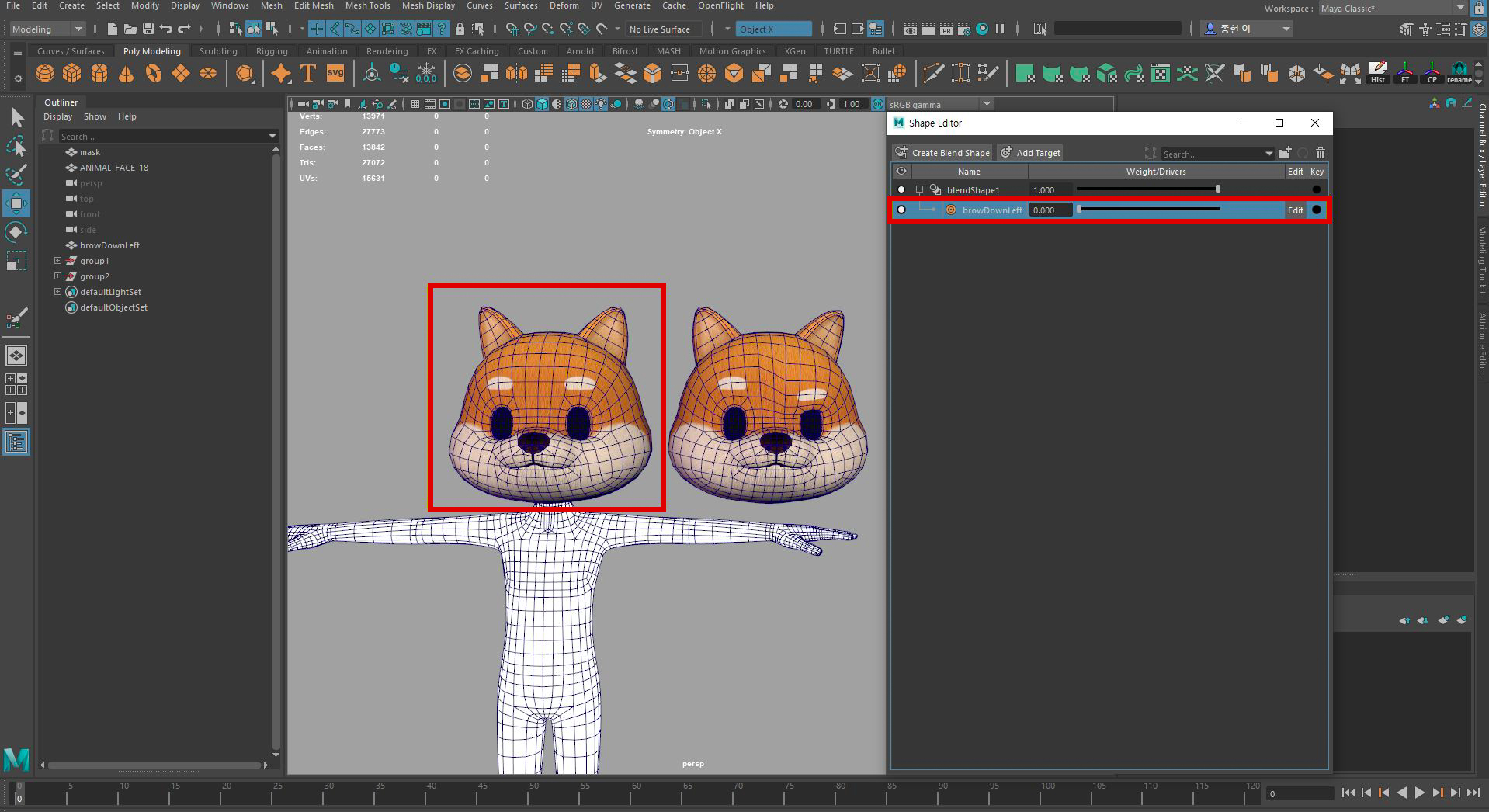The image size is (1489, 812).
Task: Click the browDownLeft weight value field
Action: (x=1050, y=210)
